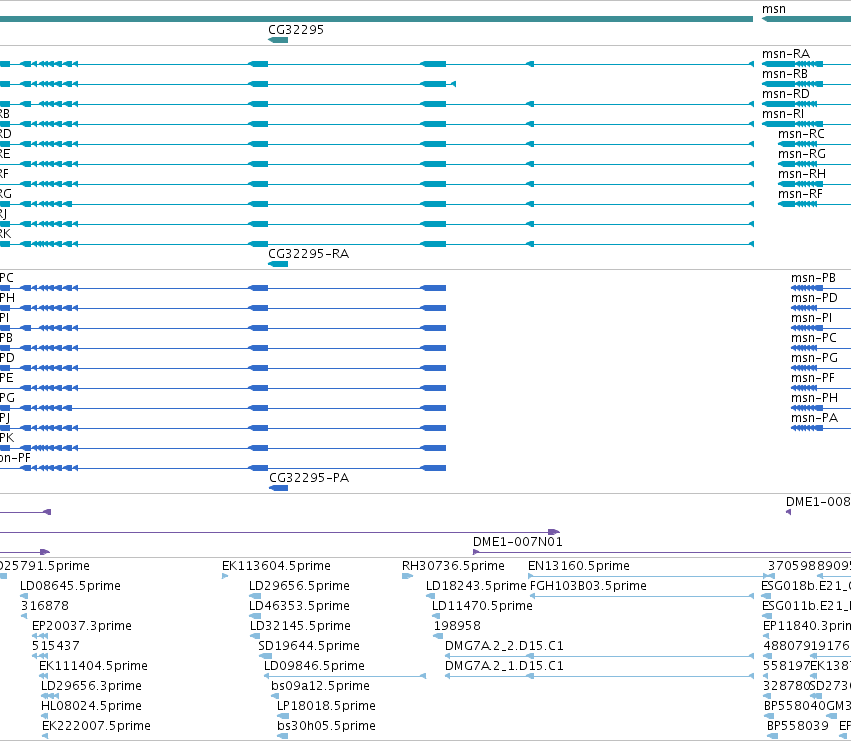Click the LD32145.5prime EST label
The image size is (851, 741).
point(300,626)
